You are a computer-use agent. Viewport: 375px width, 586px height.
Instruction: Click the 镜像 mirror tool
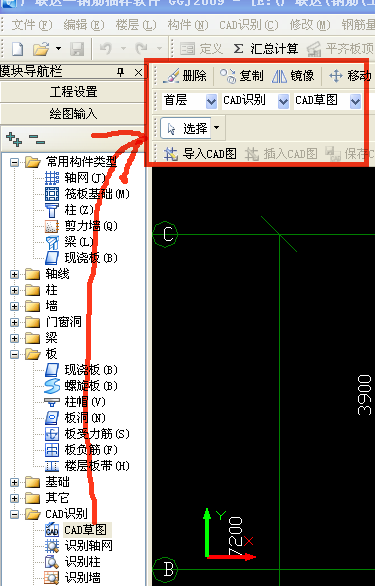[293, 76]
